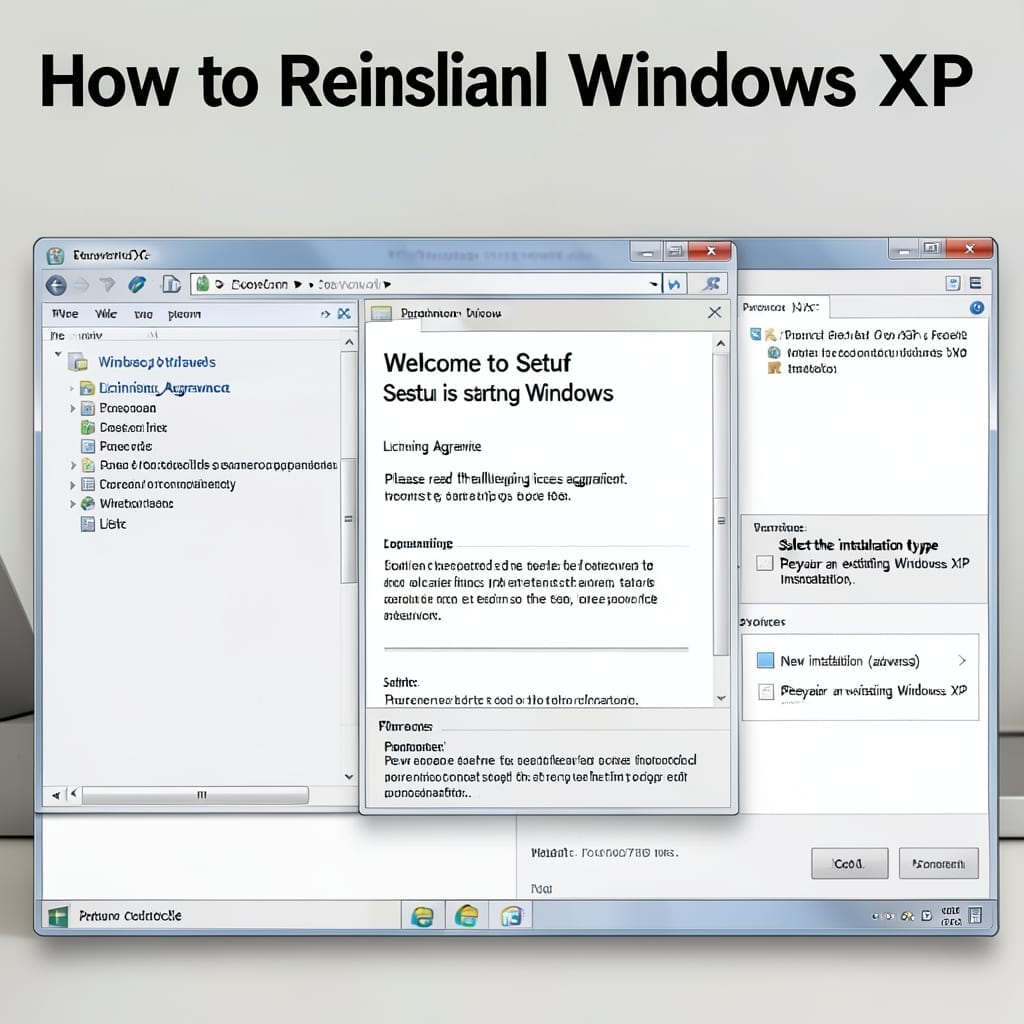
Task: Click the back arrow navigation button
Action: point(56,285)
